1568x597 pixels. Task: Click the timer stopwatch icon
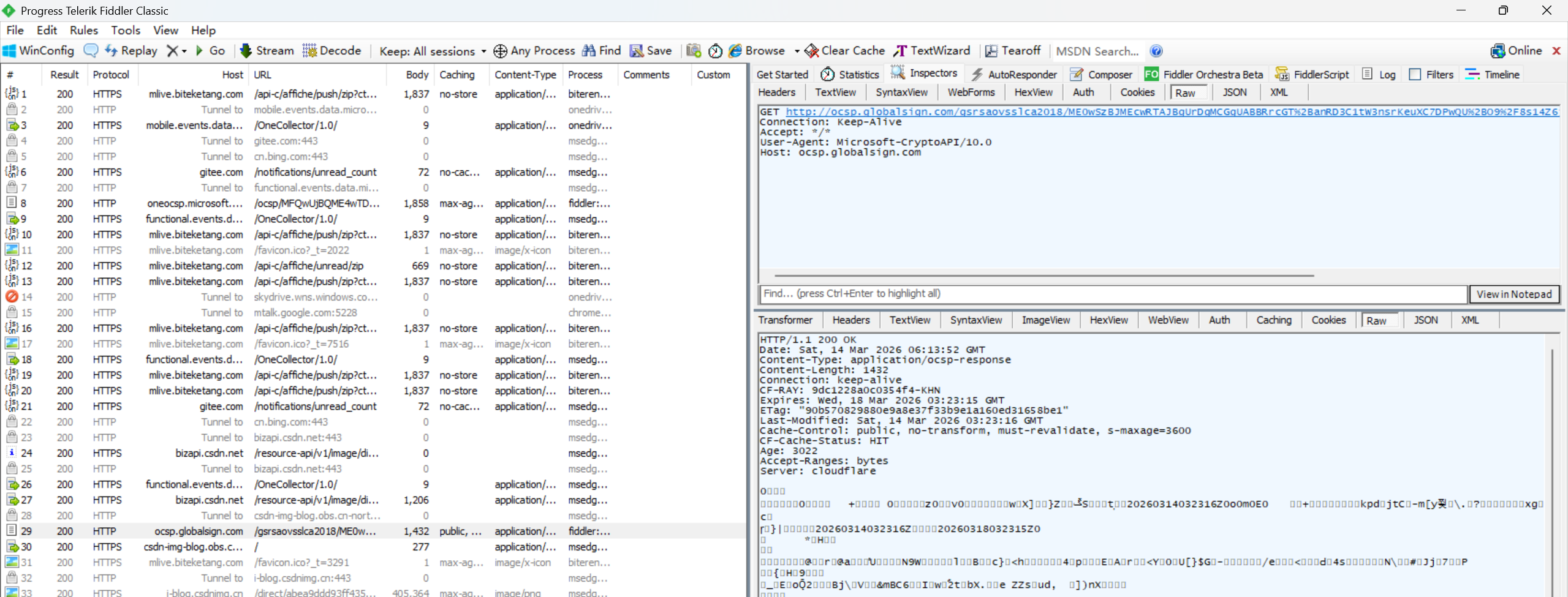tap(715, 51)
